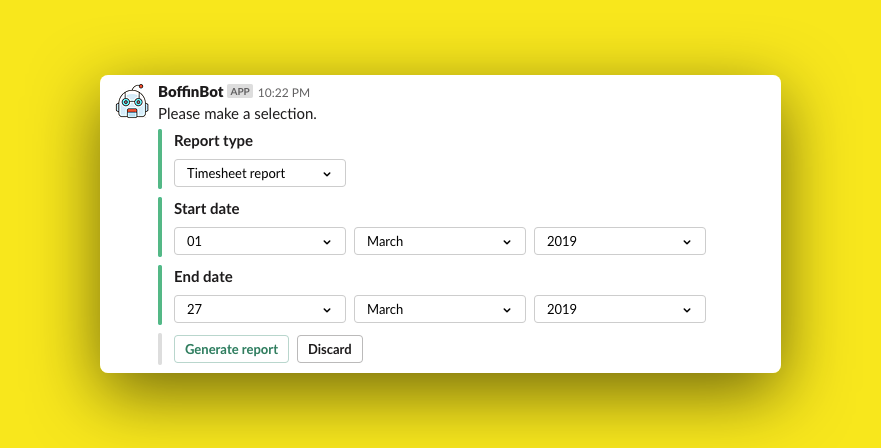This screenshot has height=448, width=881.
Task: Click the Discard button
Action: (330, 349)
